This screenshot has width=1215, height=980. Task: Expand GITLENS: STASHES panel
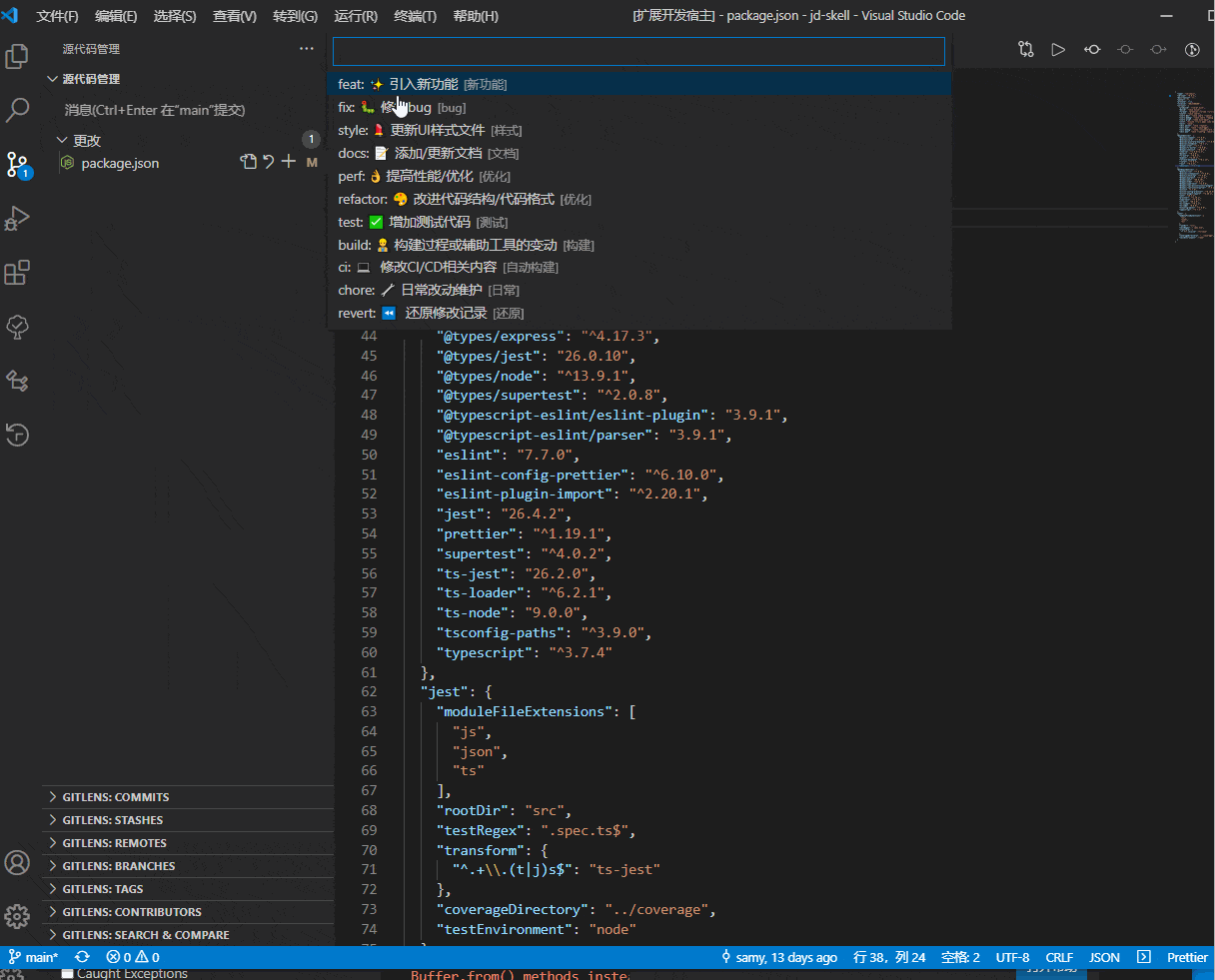tap(188, 820)
